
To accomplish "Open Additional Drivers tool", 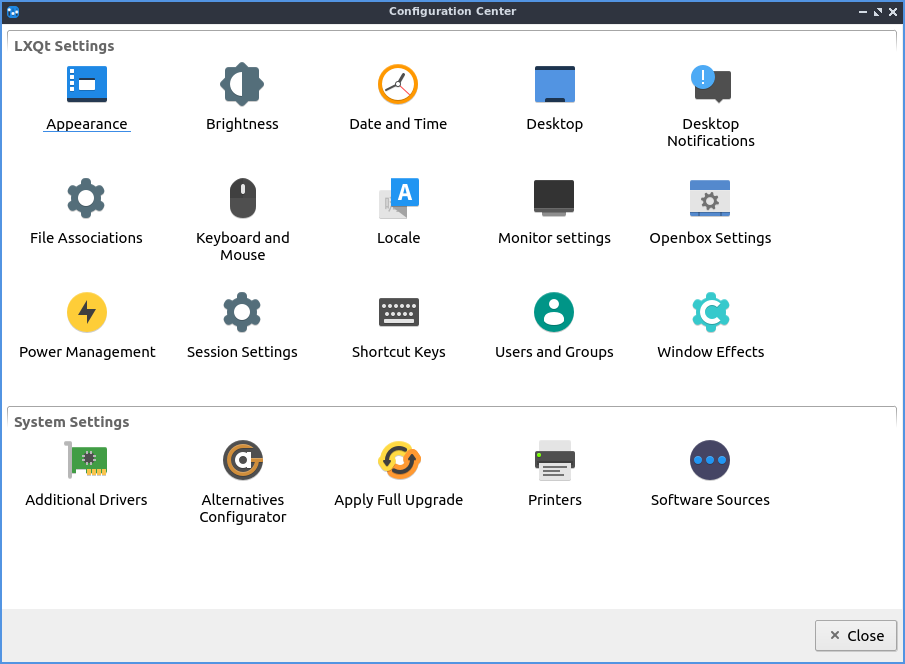I will click(86, 461).
